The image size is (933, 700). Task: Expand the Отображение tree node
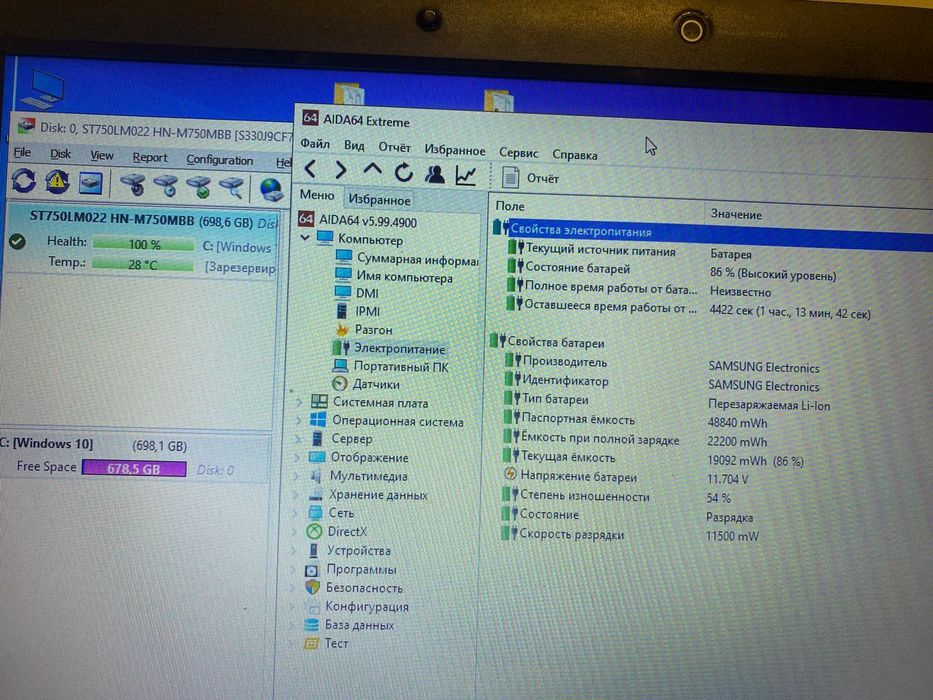[297, 457]
